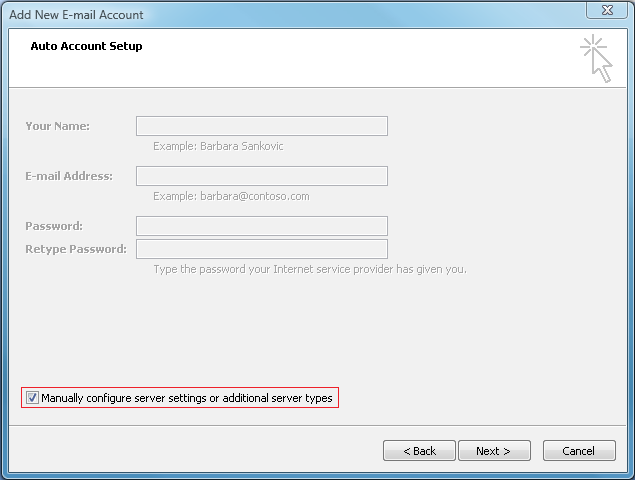Click the 'Password:' label
This screenshot has width=636, height=481.
tap(54, 226)
